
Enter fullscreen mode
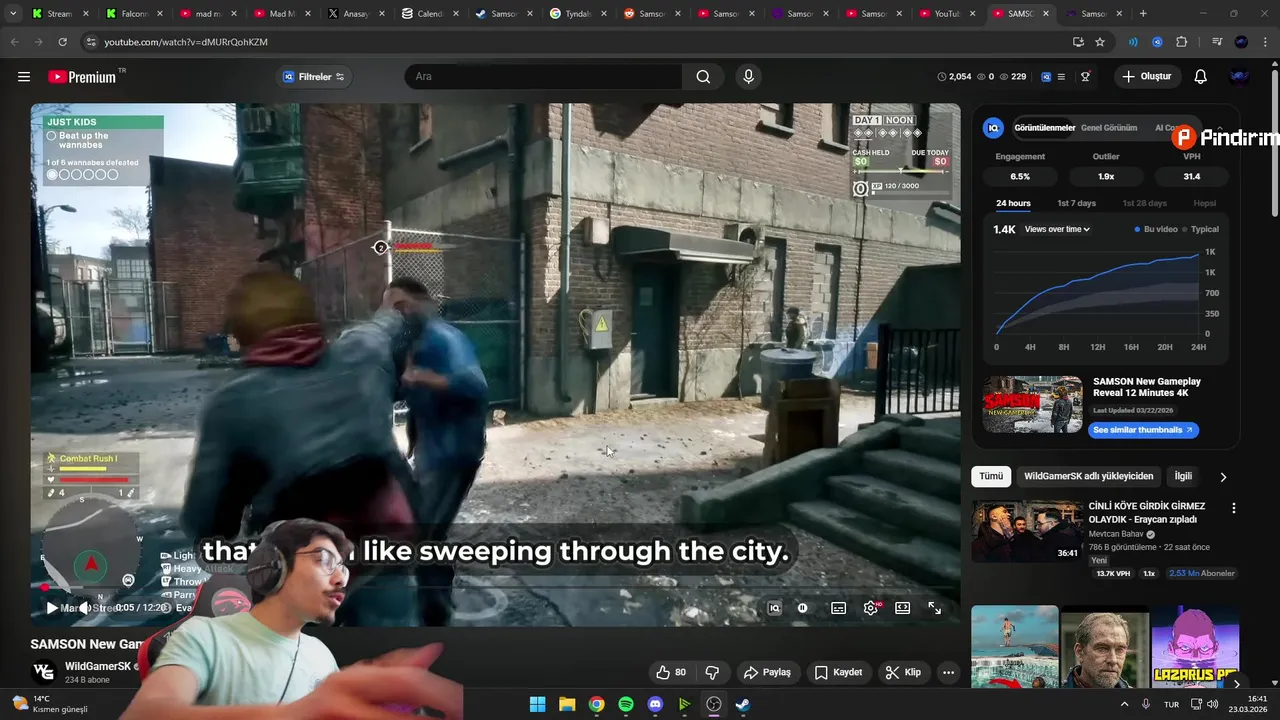pos(935,608)
